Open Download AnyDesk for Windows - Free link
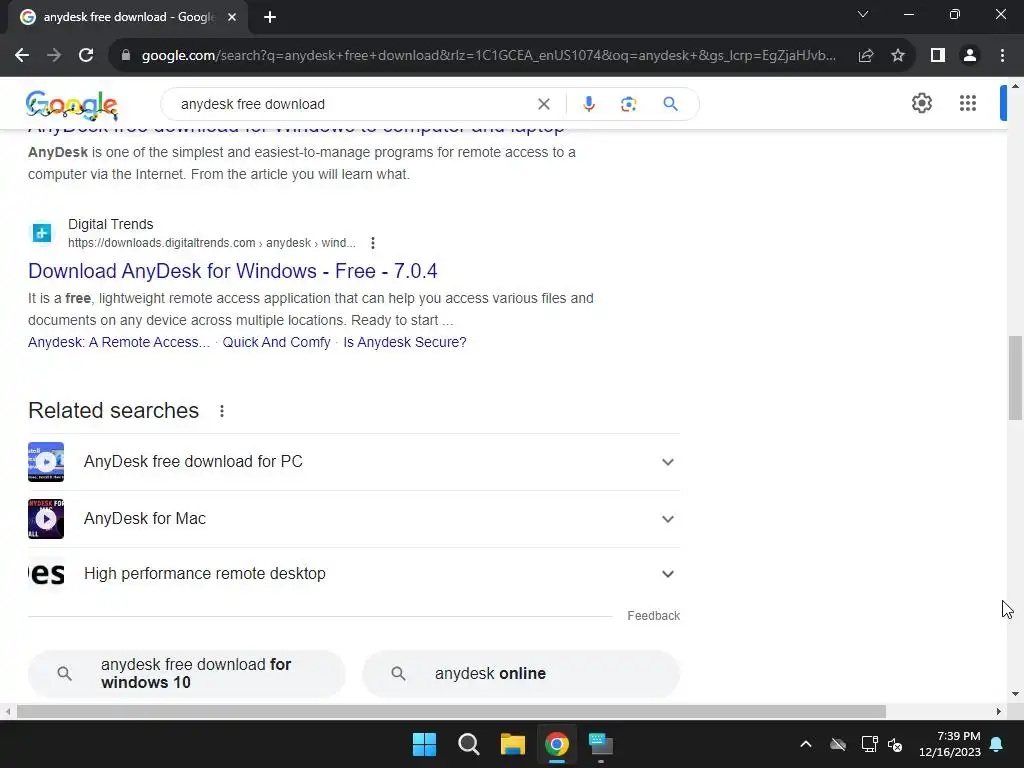The height and width of the screenshot is (768, 1024). pyautogui.click(x=232, y=271)
